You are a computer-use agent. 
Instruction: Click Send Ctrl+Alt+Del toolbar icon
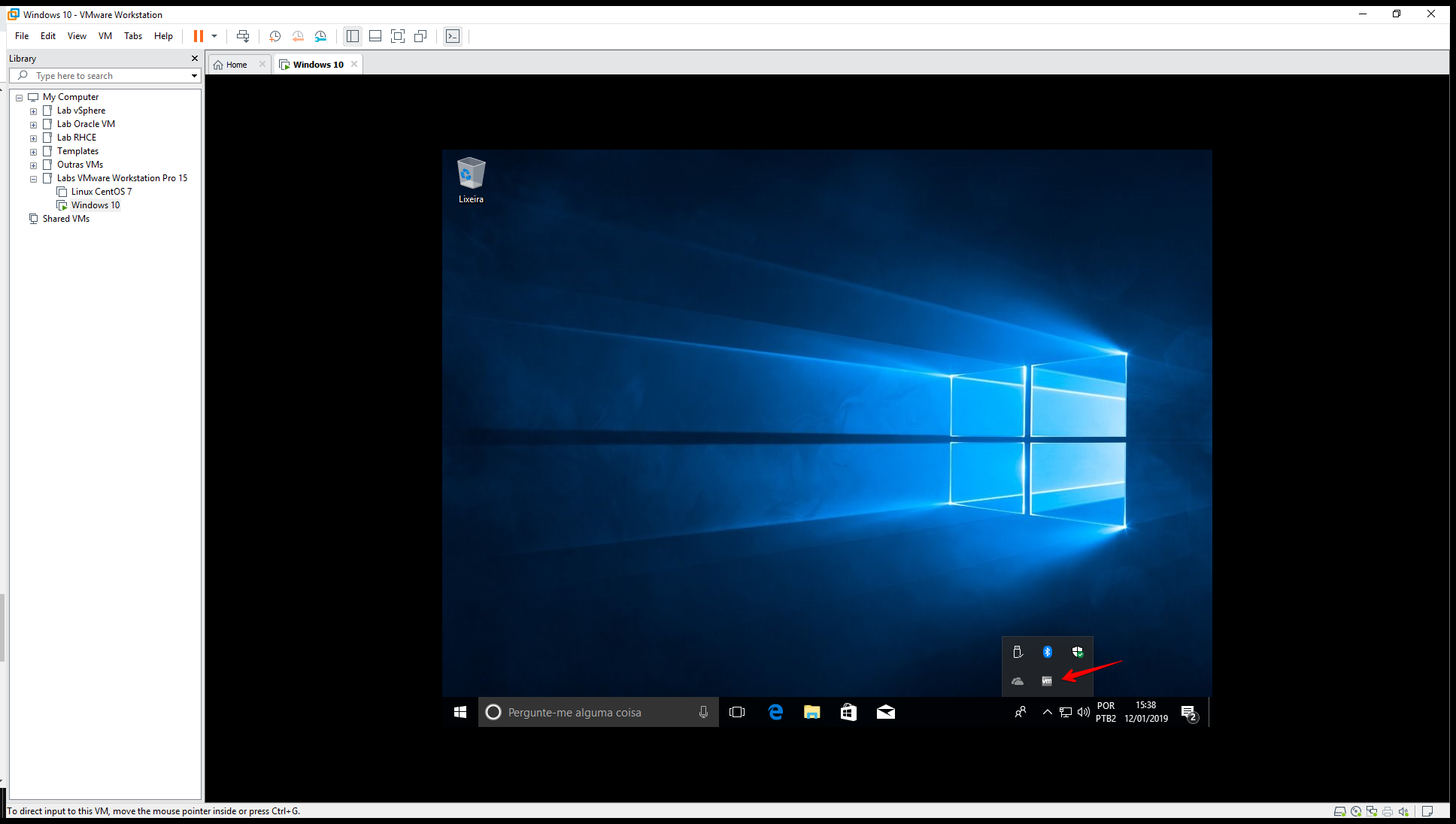243,36
